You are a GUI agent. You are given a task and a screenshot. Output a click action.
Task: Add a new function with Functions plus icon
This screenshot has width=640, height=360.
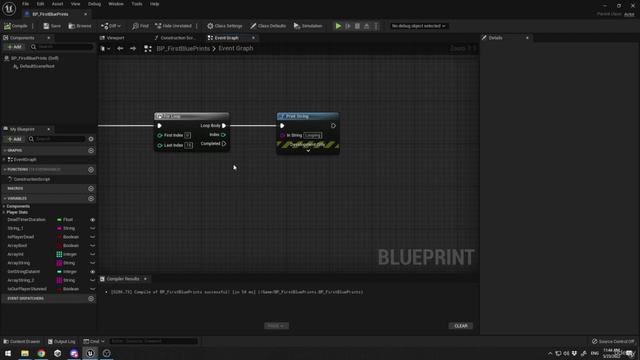click(91, 169)
